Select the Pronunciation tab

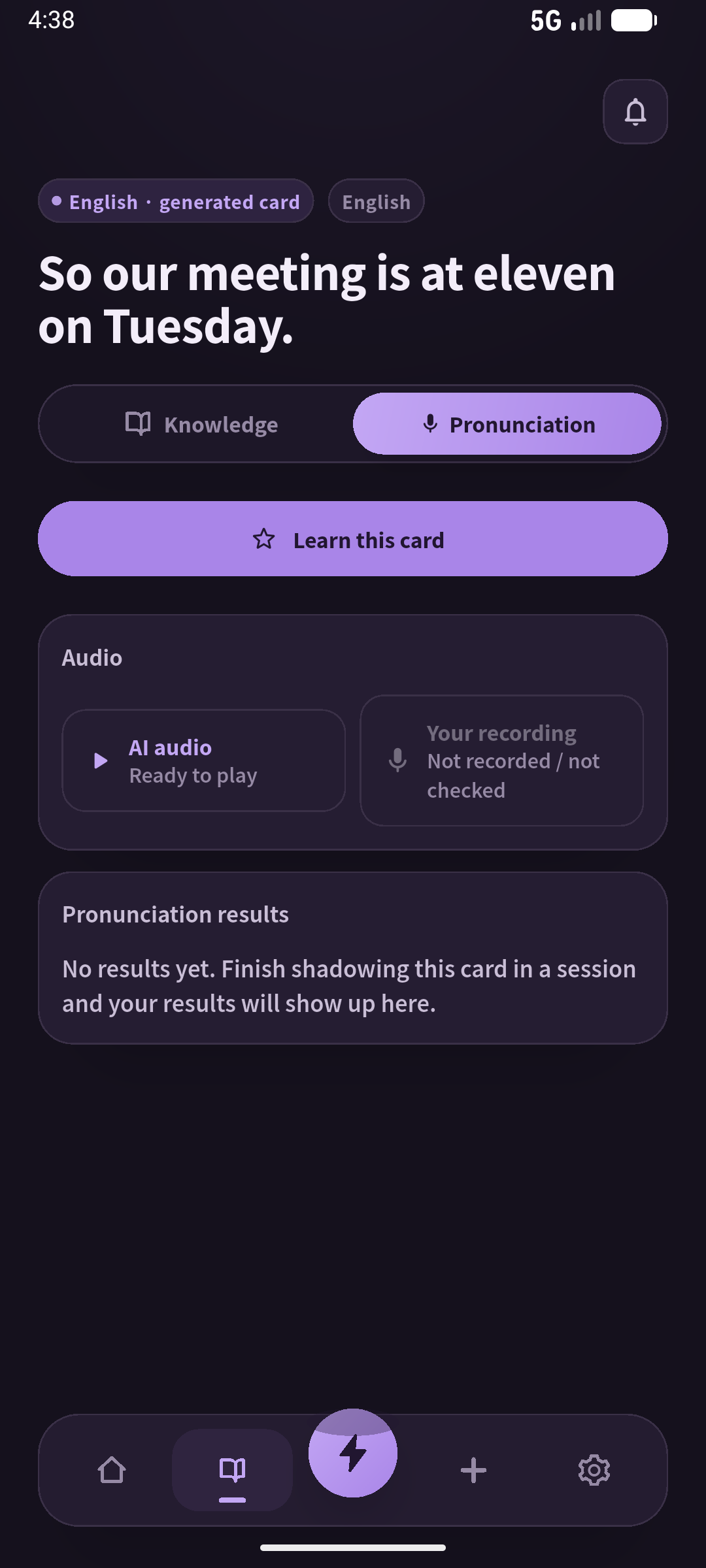(x=507, y=424)
